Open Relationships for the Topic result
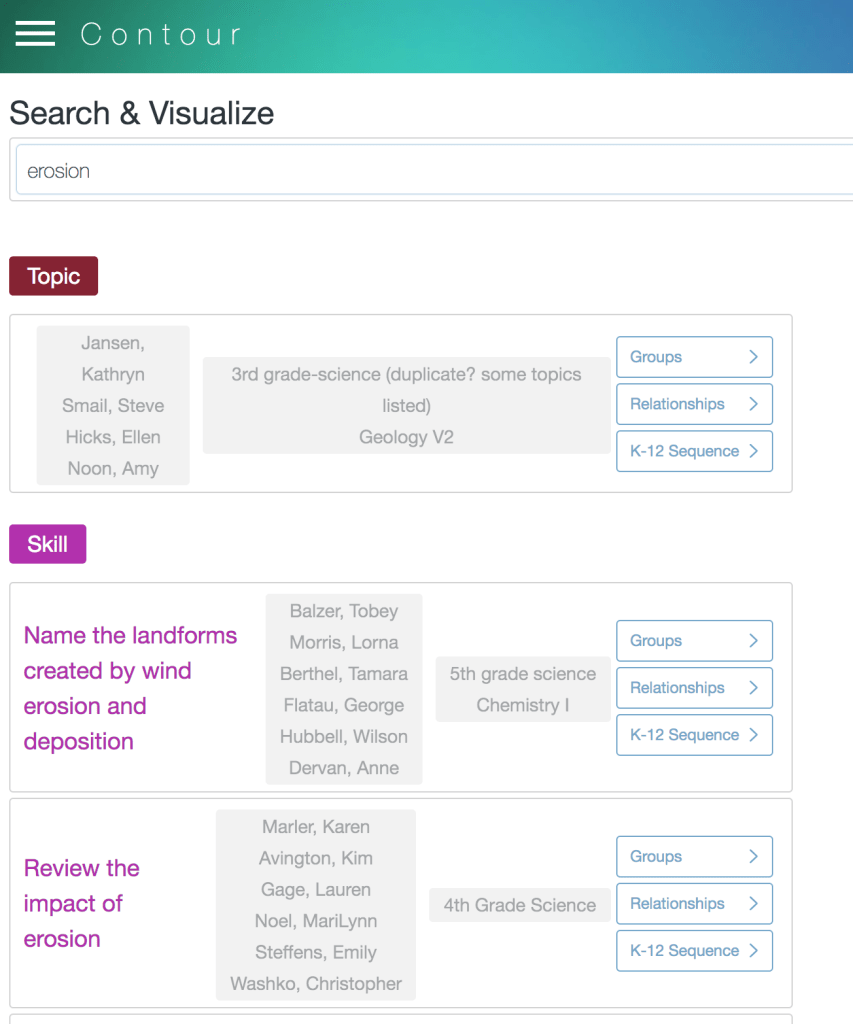The image size is (853, 1024). [x=694, y=404]
